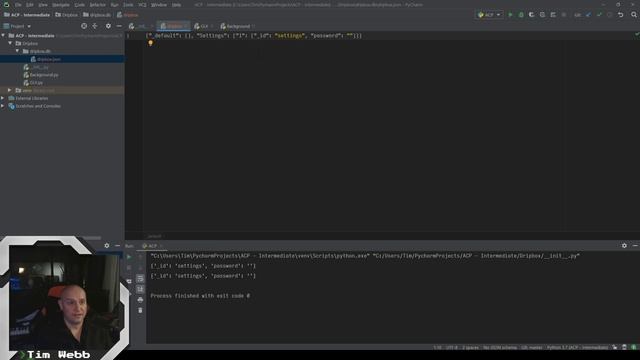The height and width of the screenshot is (360, 640).
Task: Rerun the program in the Run panel
Action: point(129,257)
